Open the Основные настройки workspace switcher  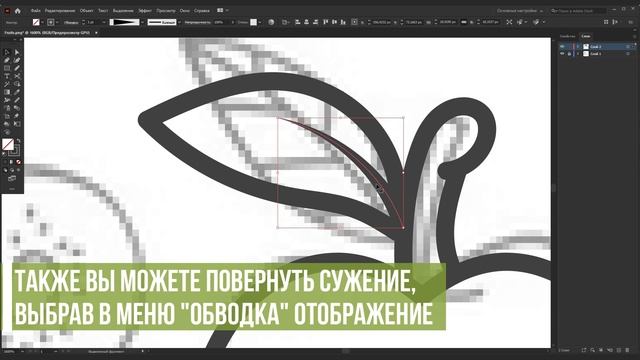coord(520,11)
